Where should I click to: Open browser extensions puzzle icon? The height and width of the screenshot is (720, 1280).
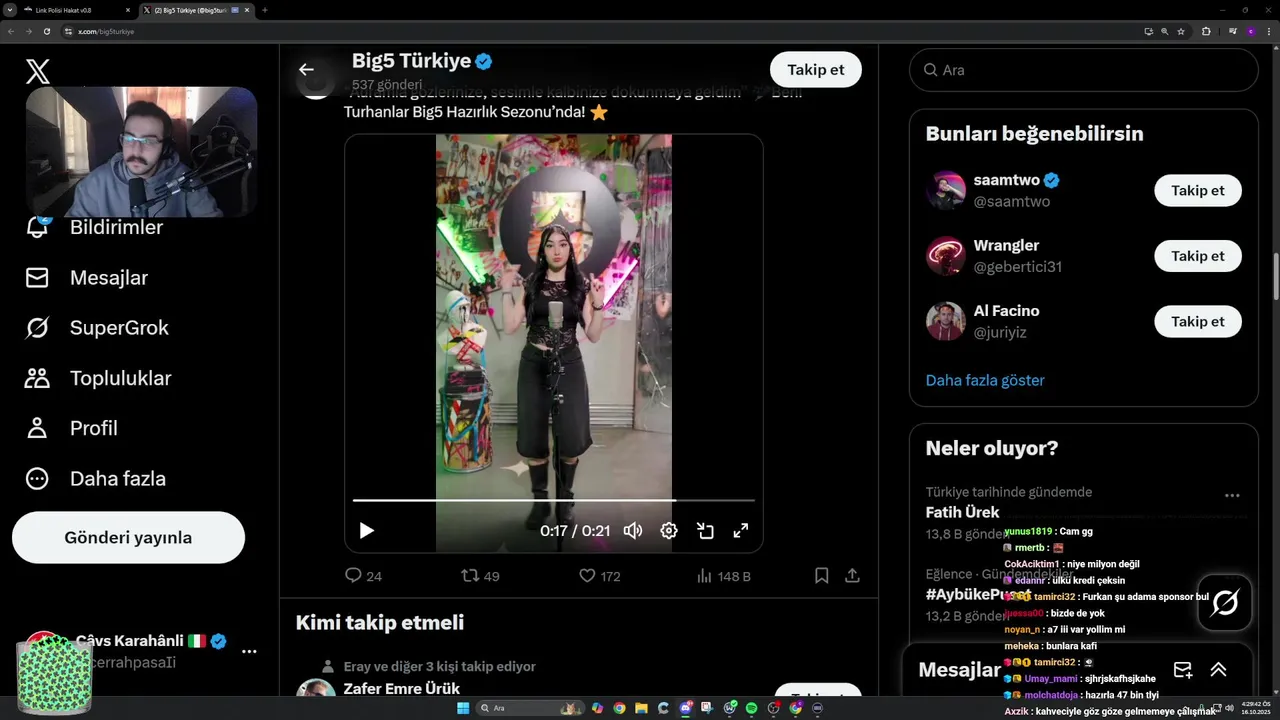(1206, 31)
